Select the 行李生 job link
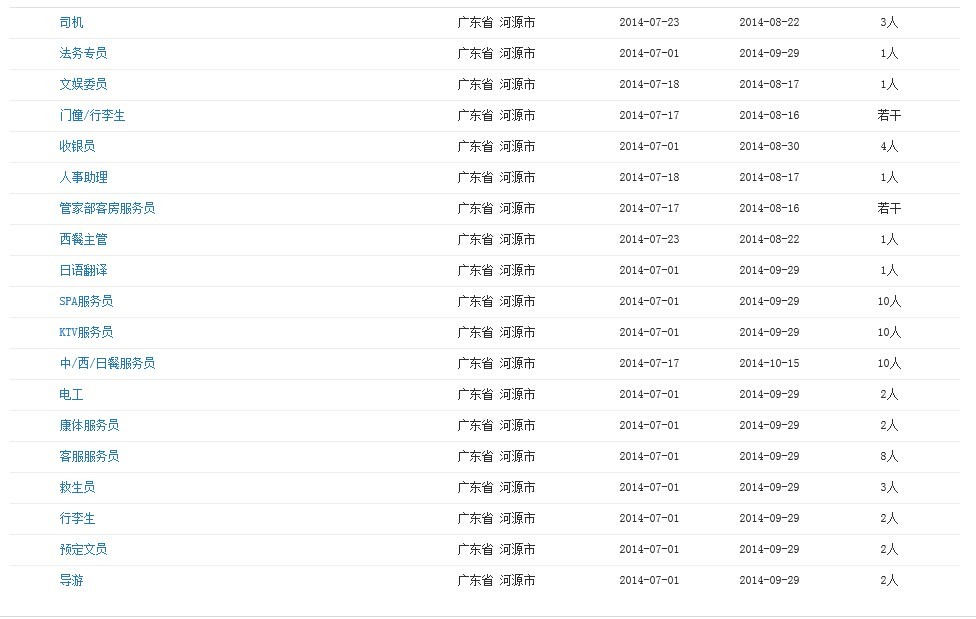This screenshot has height=619, width=976. coord(77,519)
